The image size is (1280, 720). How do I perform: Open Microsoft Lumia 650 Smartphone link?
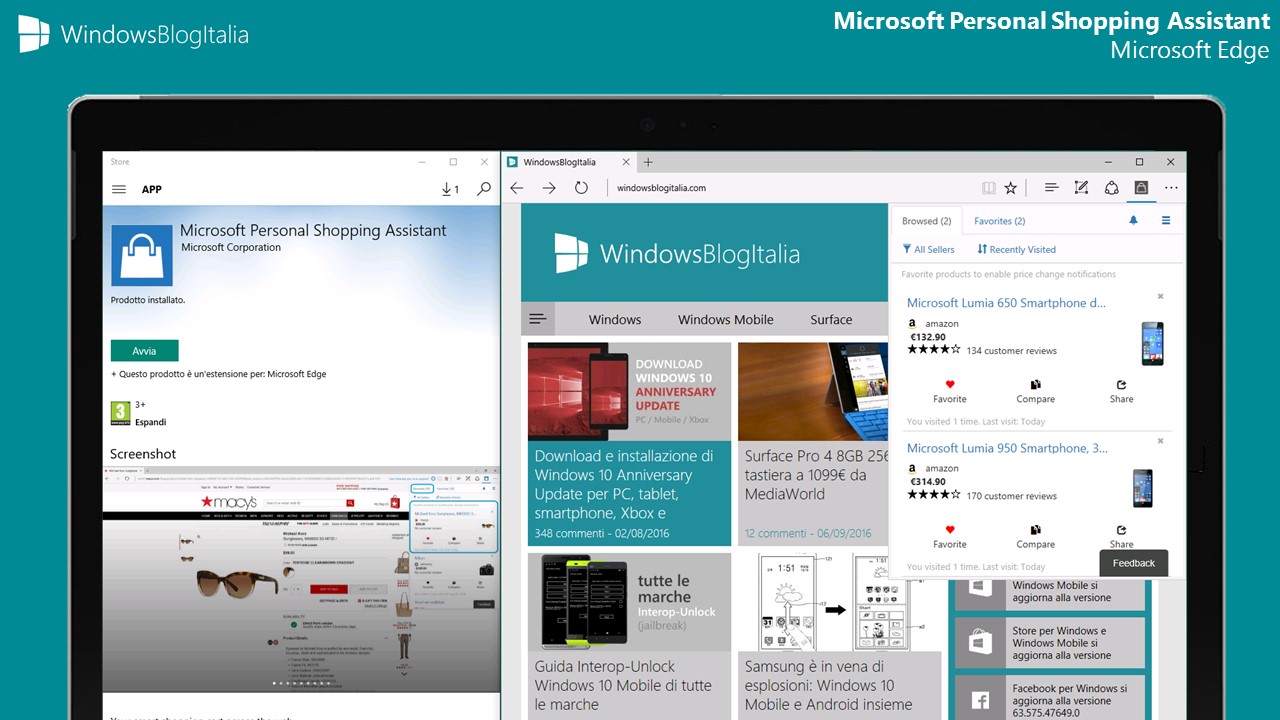(x=1006, y=303)
